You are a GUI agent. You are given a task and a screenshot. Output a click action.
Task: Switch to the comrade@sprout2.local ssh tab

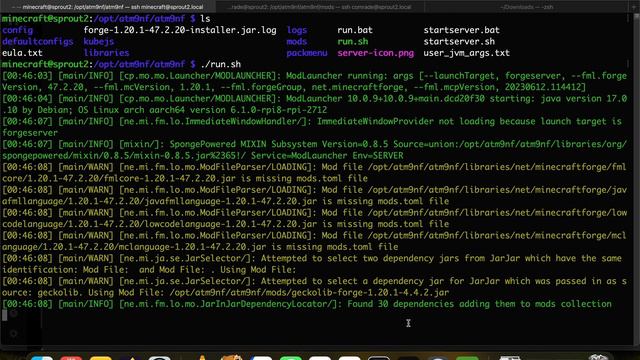[x=320, y=7]
